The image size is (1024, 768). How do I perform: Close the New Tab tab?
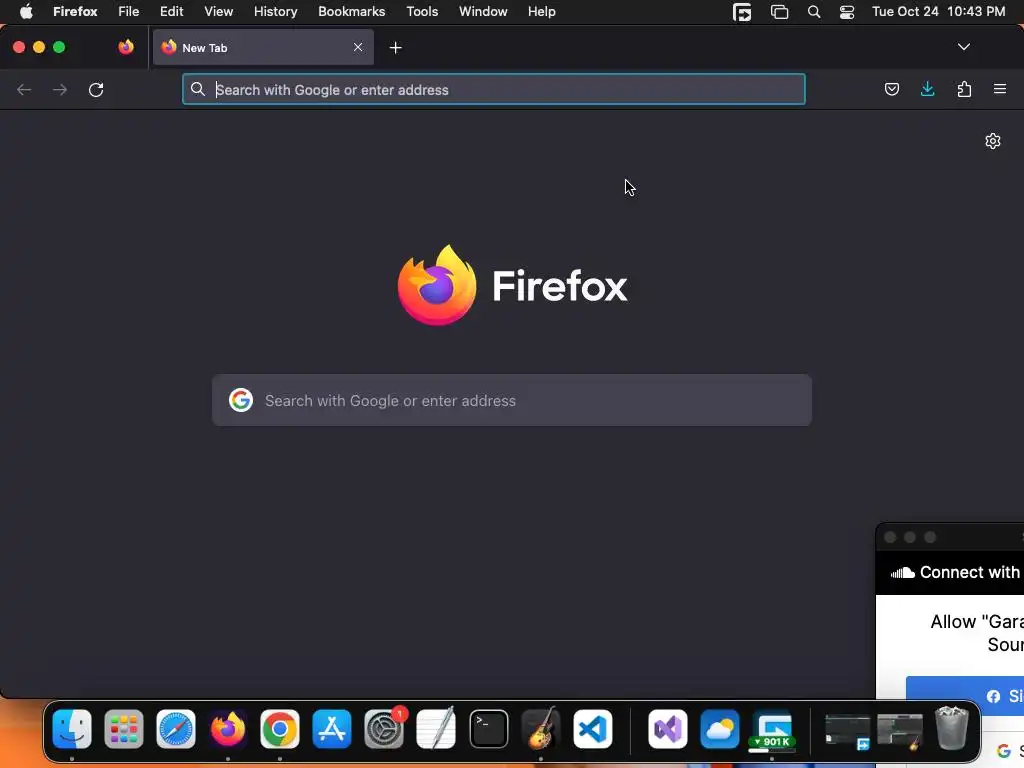click(x=358, y=47)
